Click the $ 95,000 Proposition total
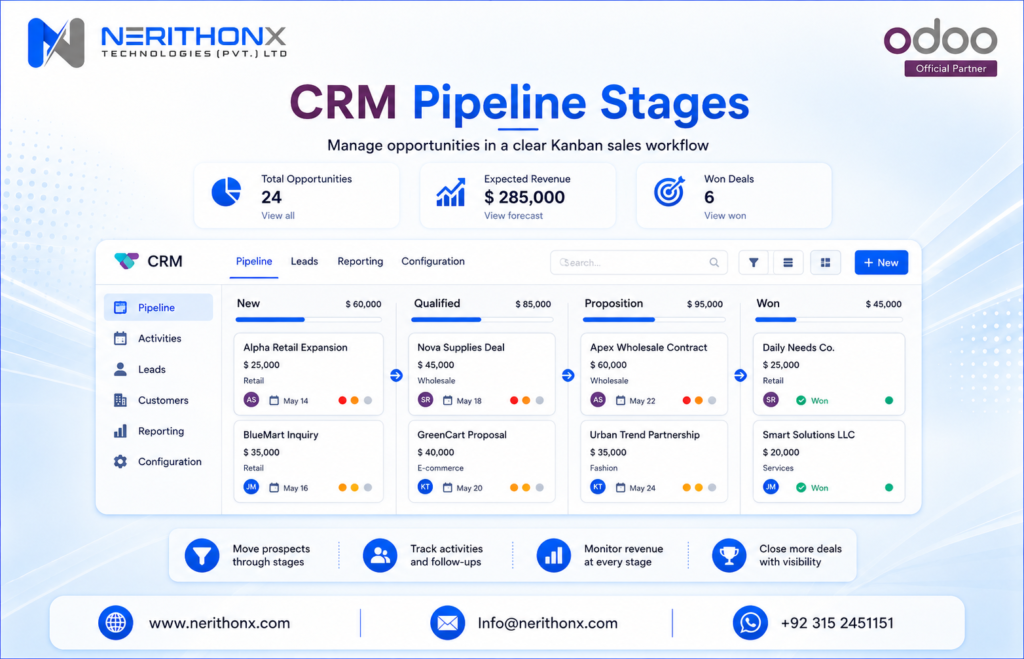This screenshot has width=1024, height=659. pyautogui.click(x=705, y=304)
